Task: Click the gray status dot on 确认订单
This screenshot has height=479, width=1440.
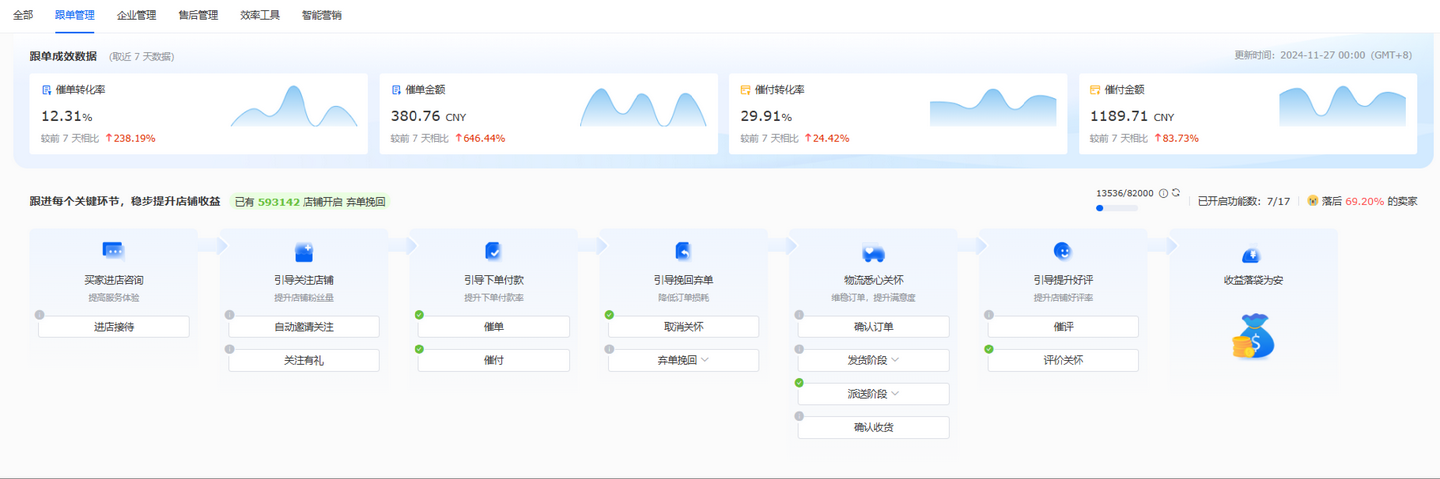Action: 799,315
